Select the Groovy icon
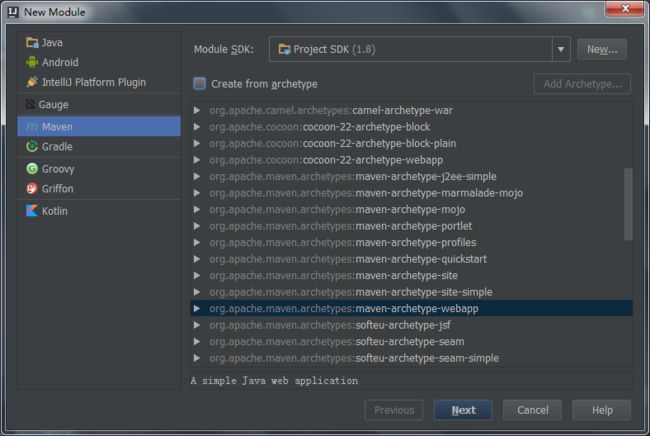 tap(32, 169)
